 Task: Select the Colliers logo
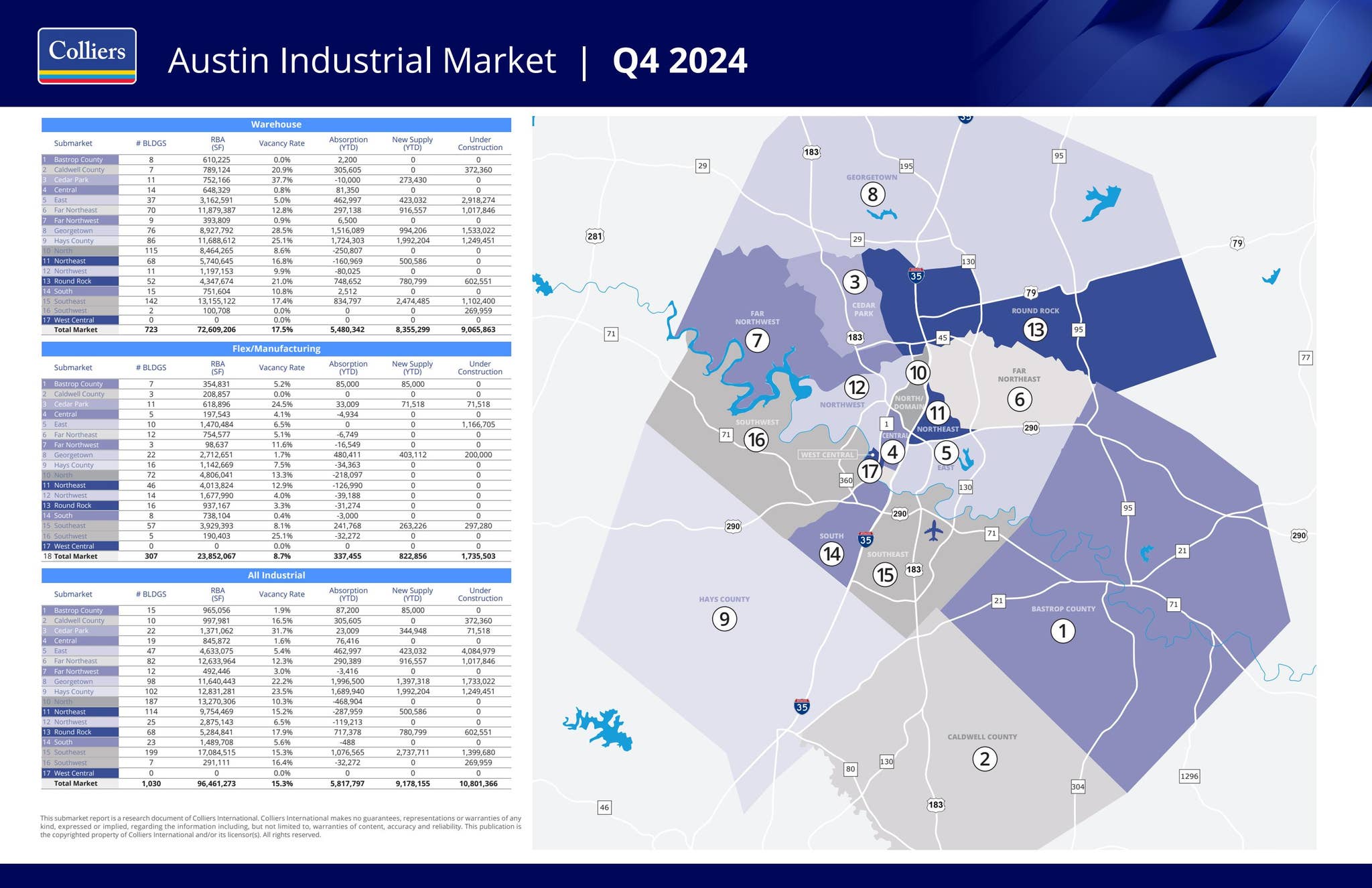pyautogui.click(x=87, y=56)
